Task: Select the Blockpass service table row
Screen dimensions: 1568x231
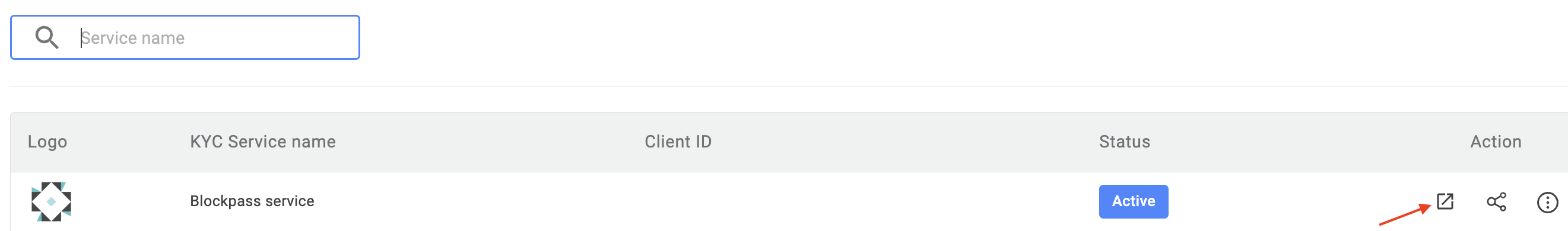Action: [789, 201]
